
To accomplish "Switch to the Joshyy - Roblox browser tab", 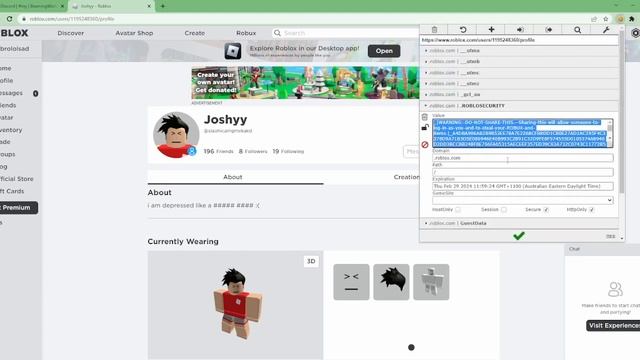I will [x=110, y=6].
